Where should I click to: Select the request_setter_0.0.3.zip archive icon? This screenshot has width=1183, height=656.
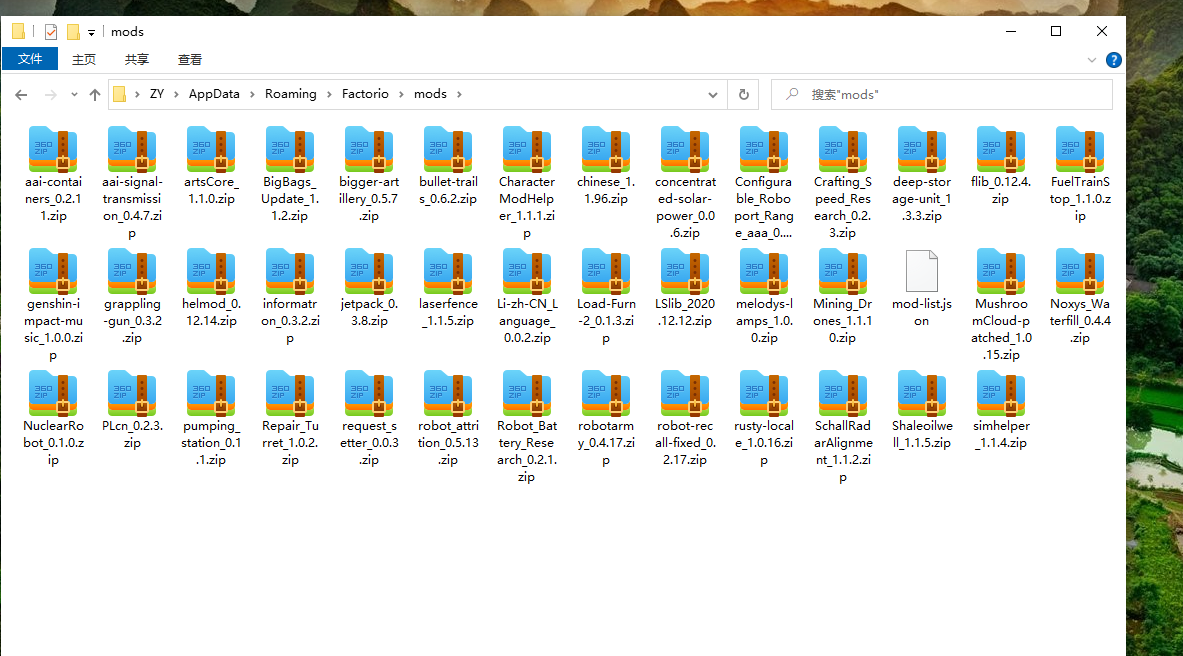click(369, 394)
